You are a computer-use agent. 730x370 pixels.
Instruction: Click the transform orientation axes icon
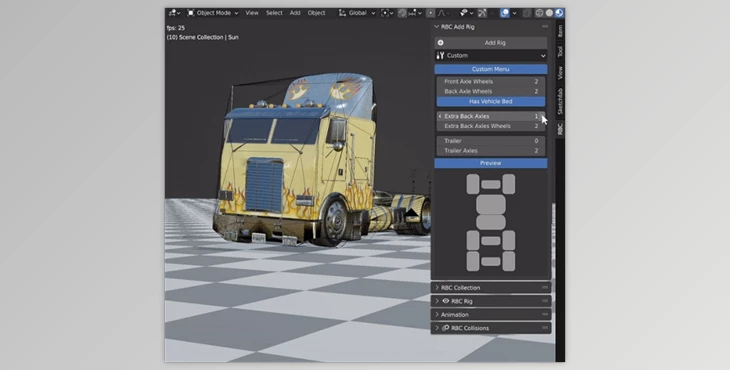[343, 13]
